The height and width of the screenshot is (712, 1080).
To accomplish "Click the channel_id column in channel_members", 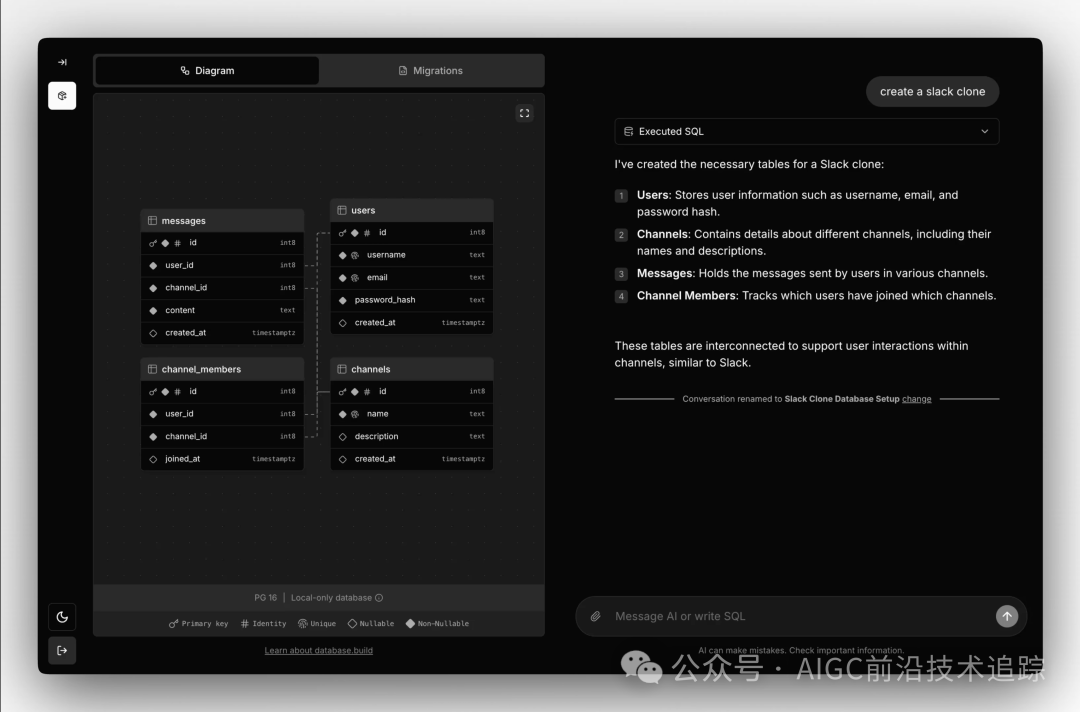I will (x=222, y=437).
